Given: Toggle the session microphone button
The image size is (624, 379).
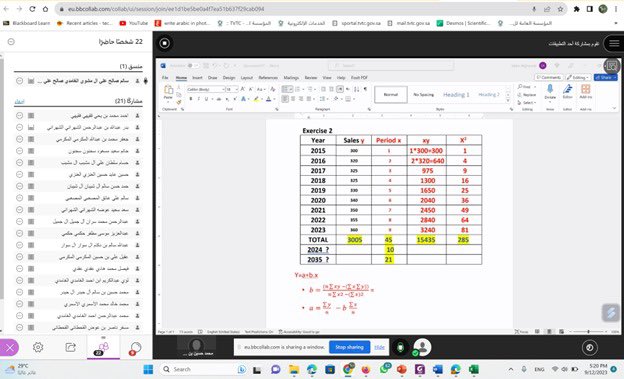Looking at the screenshot, I should click(x=400, y=347).
